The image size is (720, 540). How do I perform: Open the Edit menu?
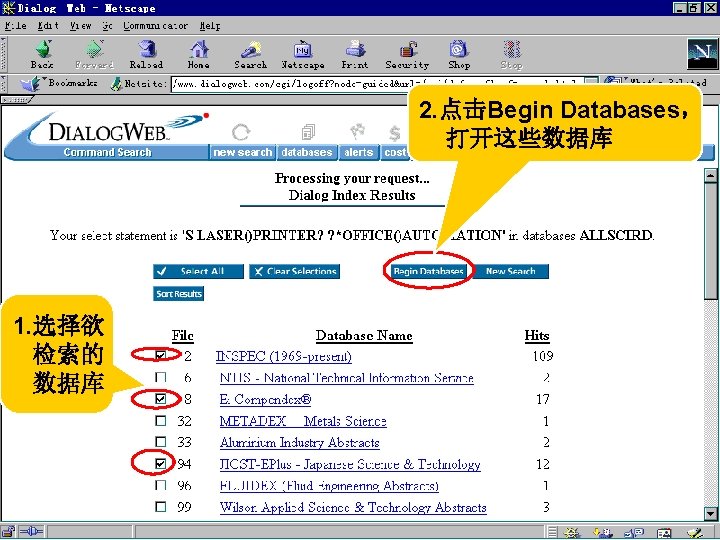48,26
